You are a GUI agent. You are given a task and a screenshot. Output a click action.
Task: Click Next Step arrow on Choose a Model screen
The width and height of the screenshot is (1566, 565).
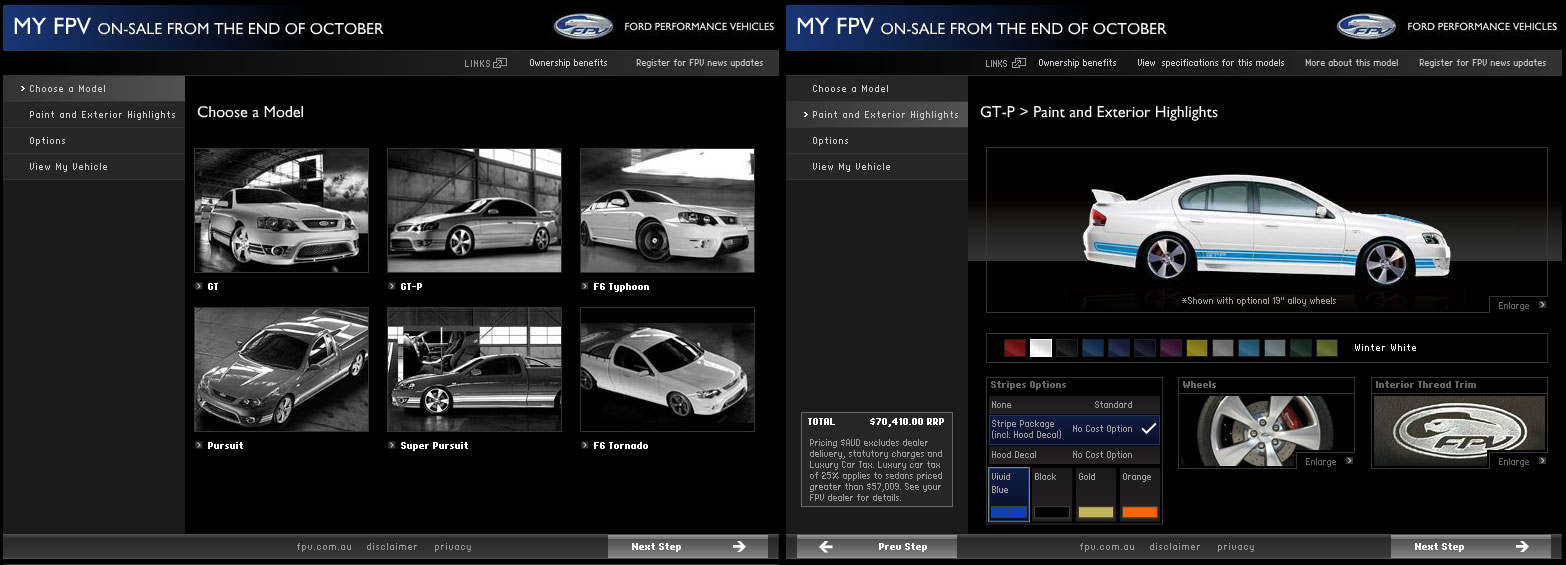click(x=739, y=546)
